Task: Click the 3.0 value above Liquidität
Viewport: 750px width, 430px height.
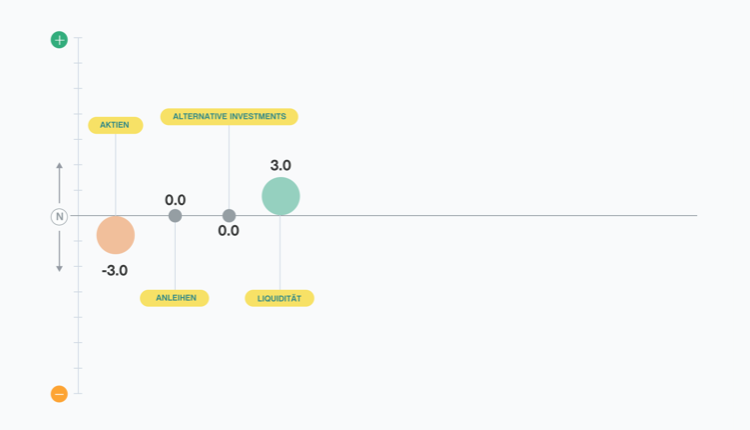Action: (281, 165)
